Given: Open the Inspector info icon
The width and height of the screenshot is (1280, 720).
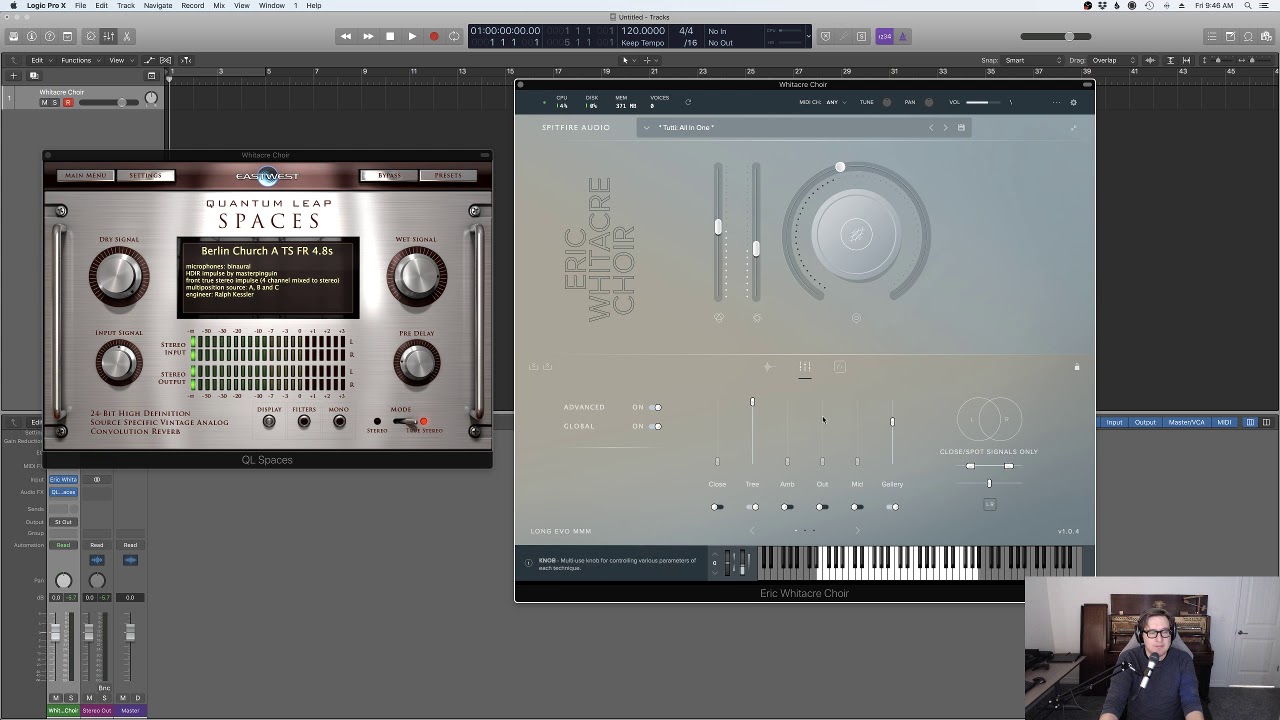Looking at the screenshot, I should pyautogui.click(x=31, y=37).
